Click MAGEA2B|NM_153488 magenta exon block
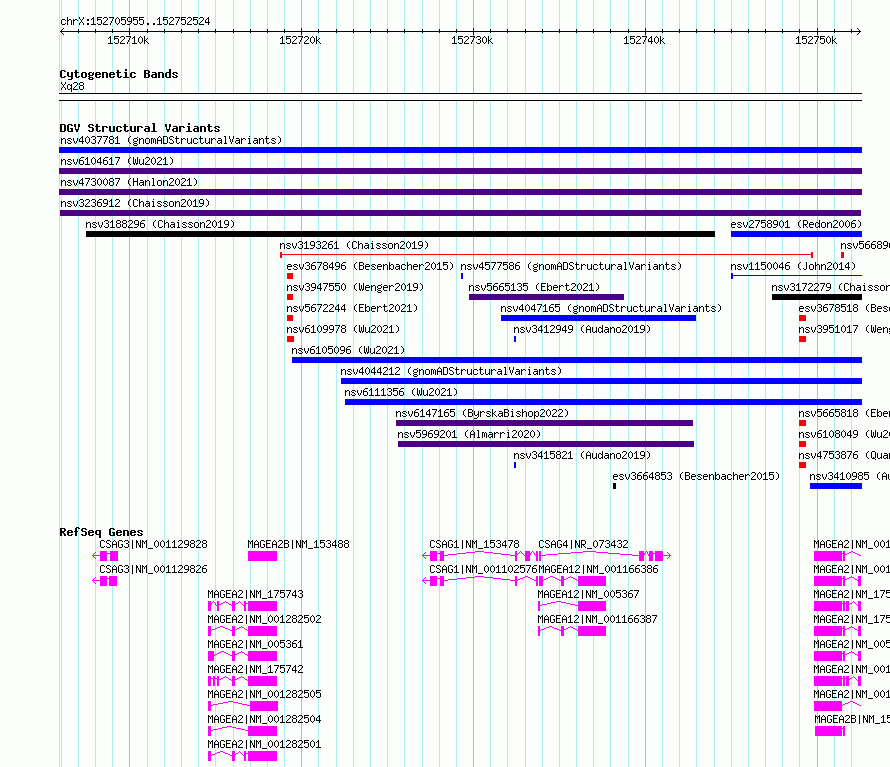890x767 pixels. click(x=262, y=556)
